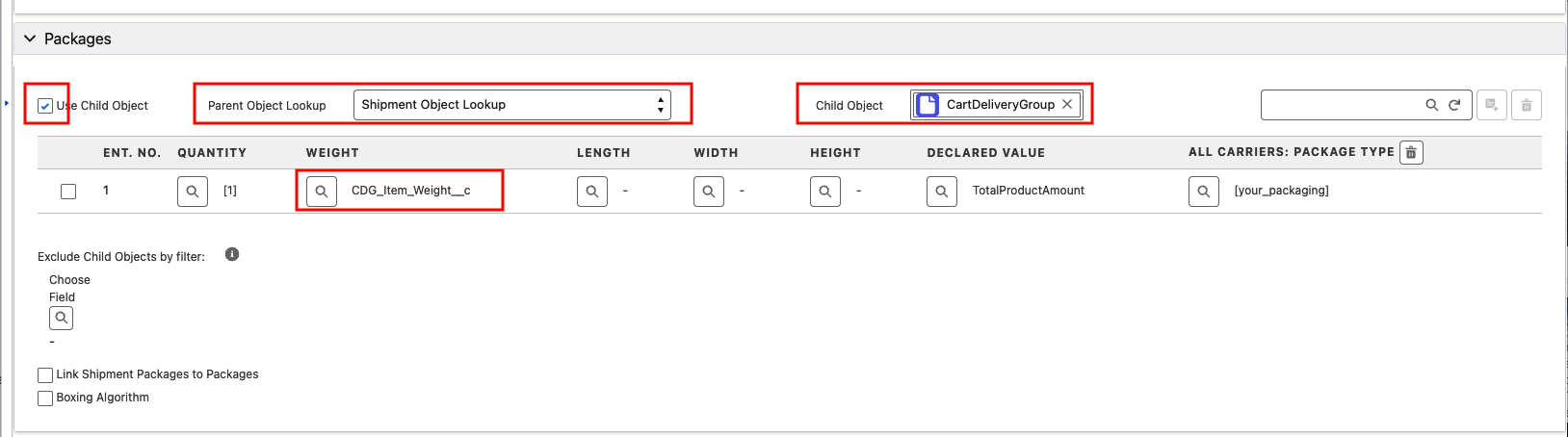The height and width of the screenshot is (437, 1568).
Task: Click the Declared Value lookup icon
Action: (942, 192)
